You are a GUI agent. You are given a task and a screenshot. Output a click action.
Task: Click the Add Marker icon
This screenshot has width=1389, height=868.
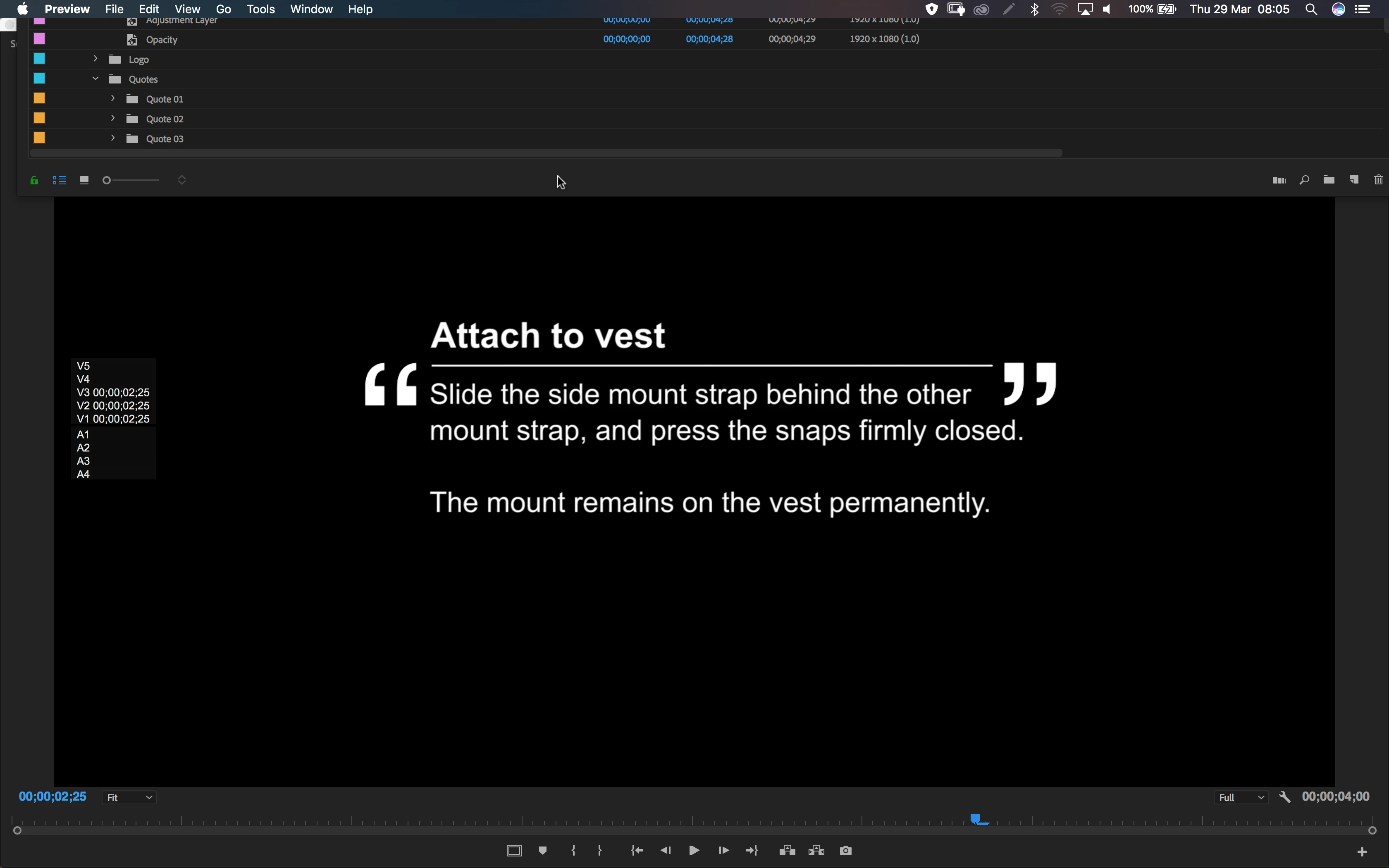click(x=542, y=850)
